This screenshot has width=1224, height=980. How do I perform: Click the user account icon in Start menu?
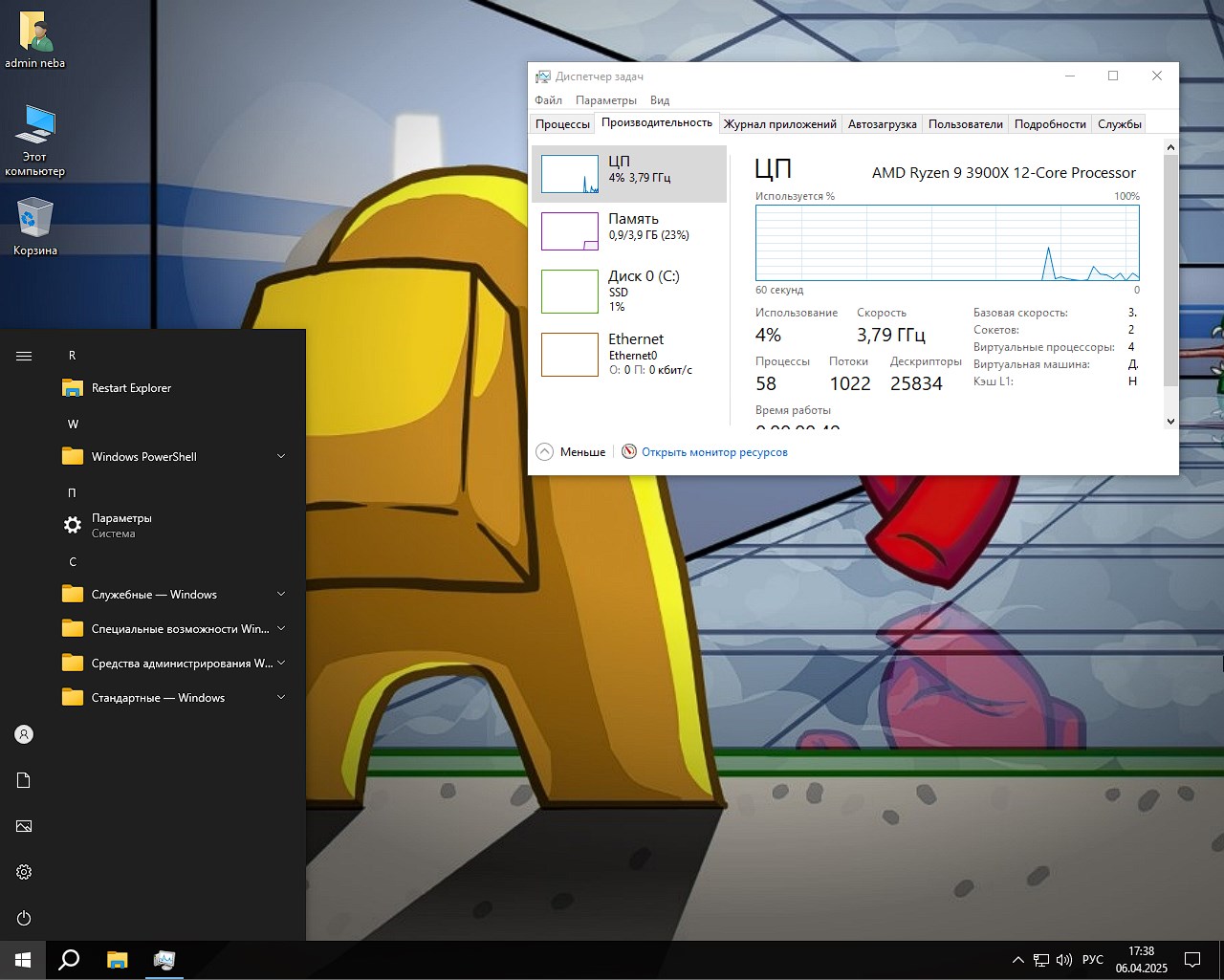24,734
